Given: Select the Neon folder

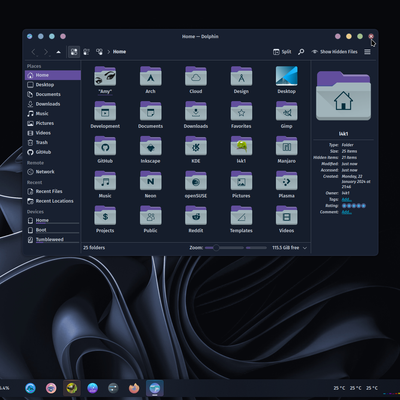Looking at the screenshot, I should click(150, 184).
